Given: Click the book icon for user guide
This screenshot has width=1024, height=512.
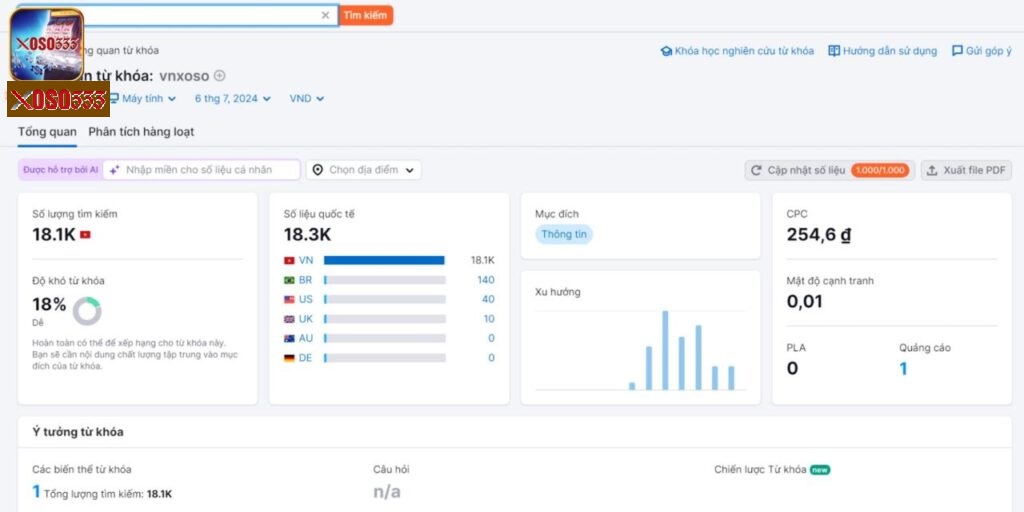Looking at the screenshot, I should 834,51.
